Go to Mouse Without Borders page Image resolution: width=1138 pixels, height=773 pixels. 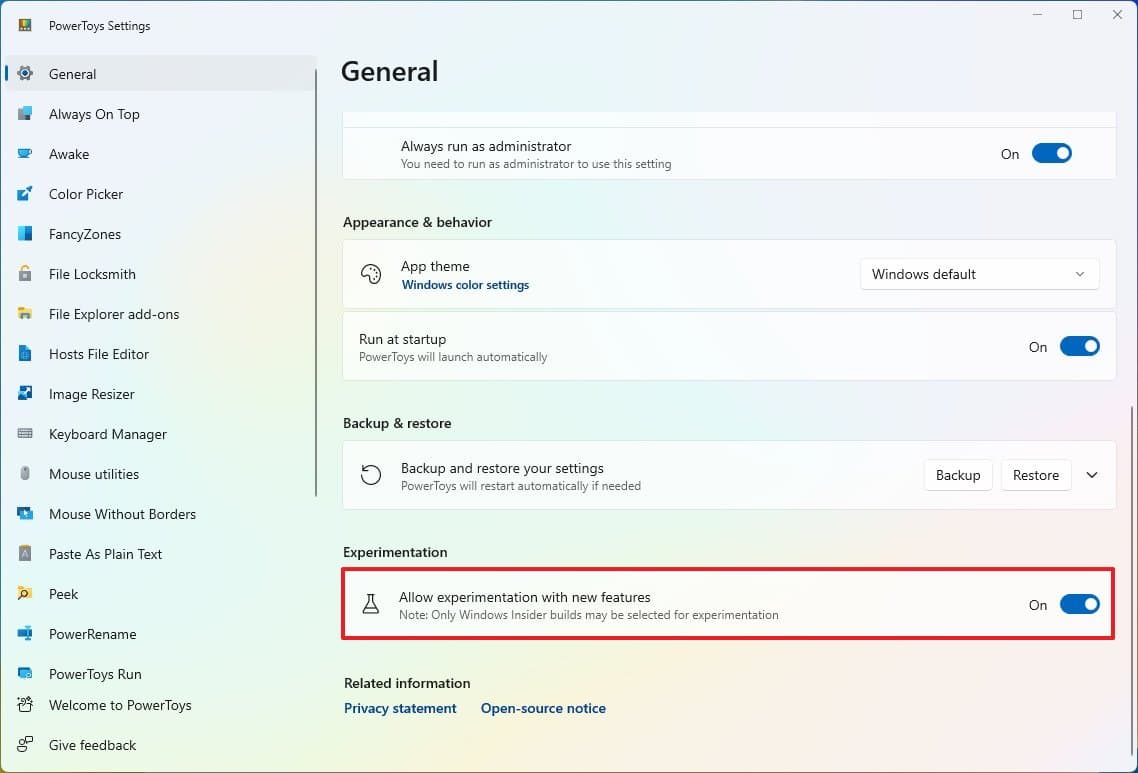pyautogui.click(x=122, y=514)
